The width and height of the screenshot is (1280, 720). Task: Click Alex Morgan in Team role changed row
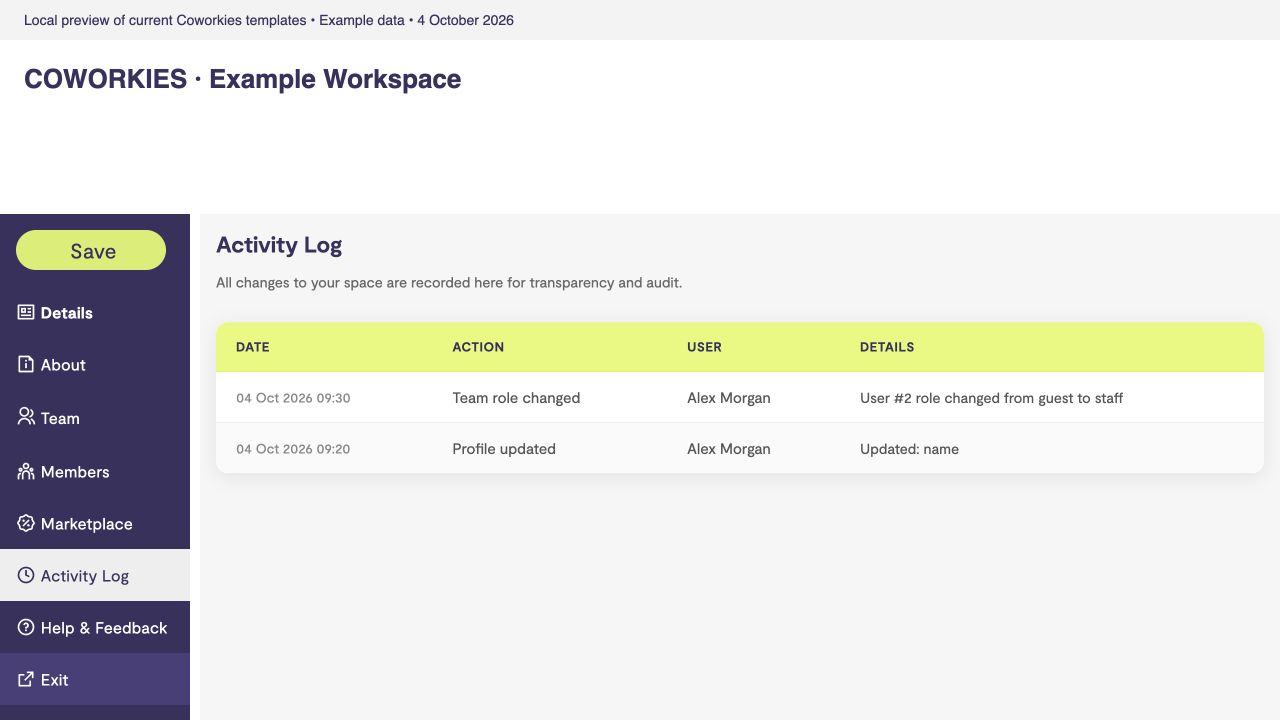pyautogui.click(x=729, y=398)
